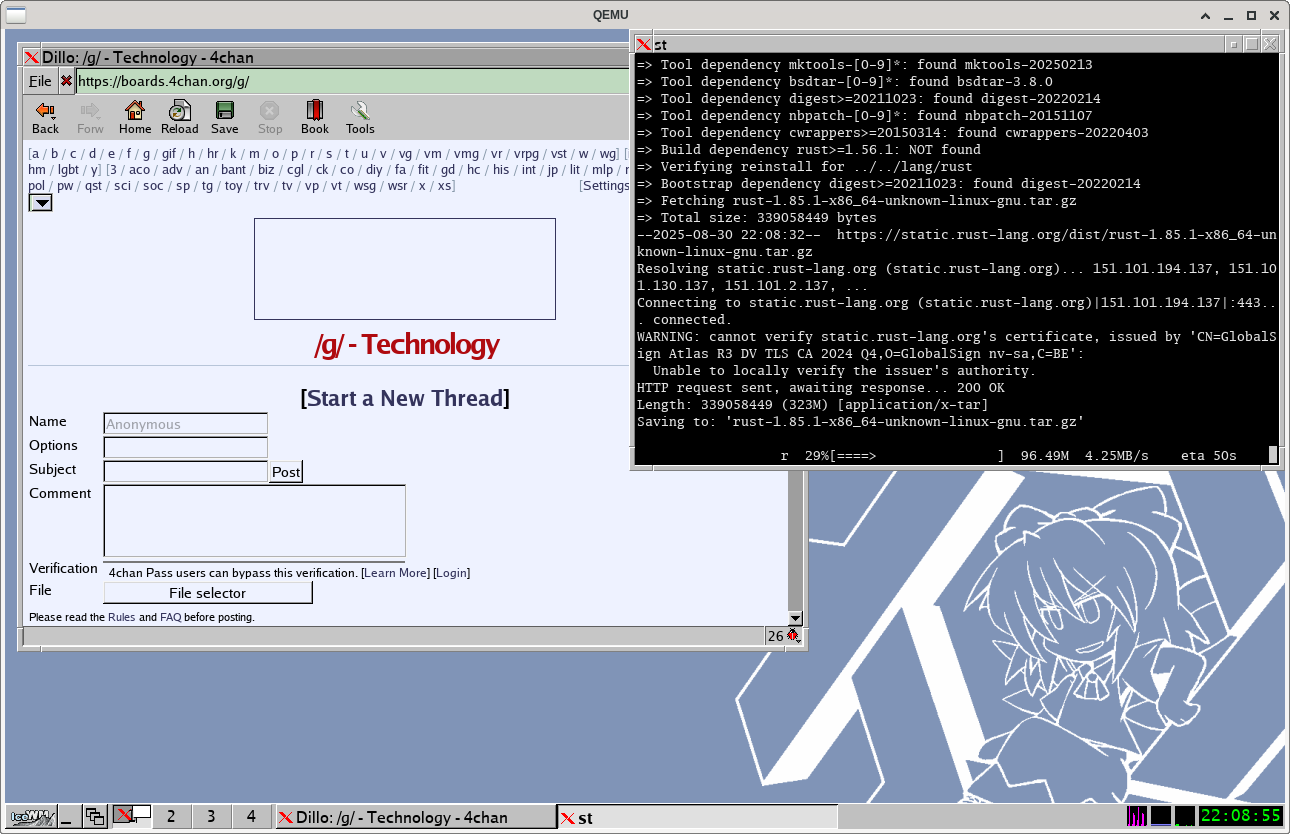Go to toy board link
1290x834 pixels.
[233, 185]
